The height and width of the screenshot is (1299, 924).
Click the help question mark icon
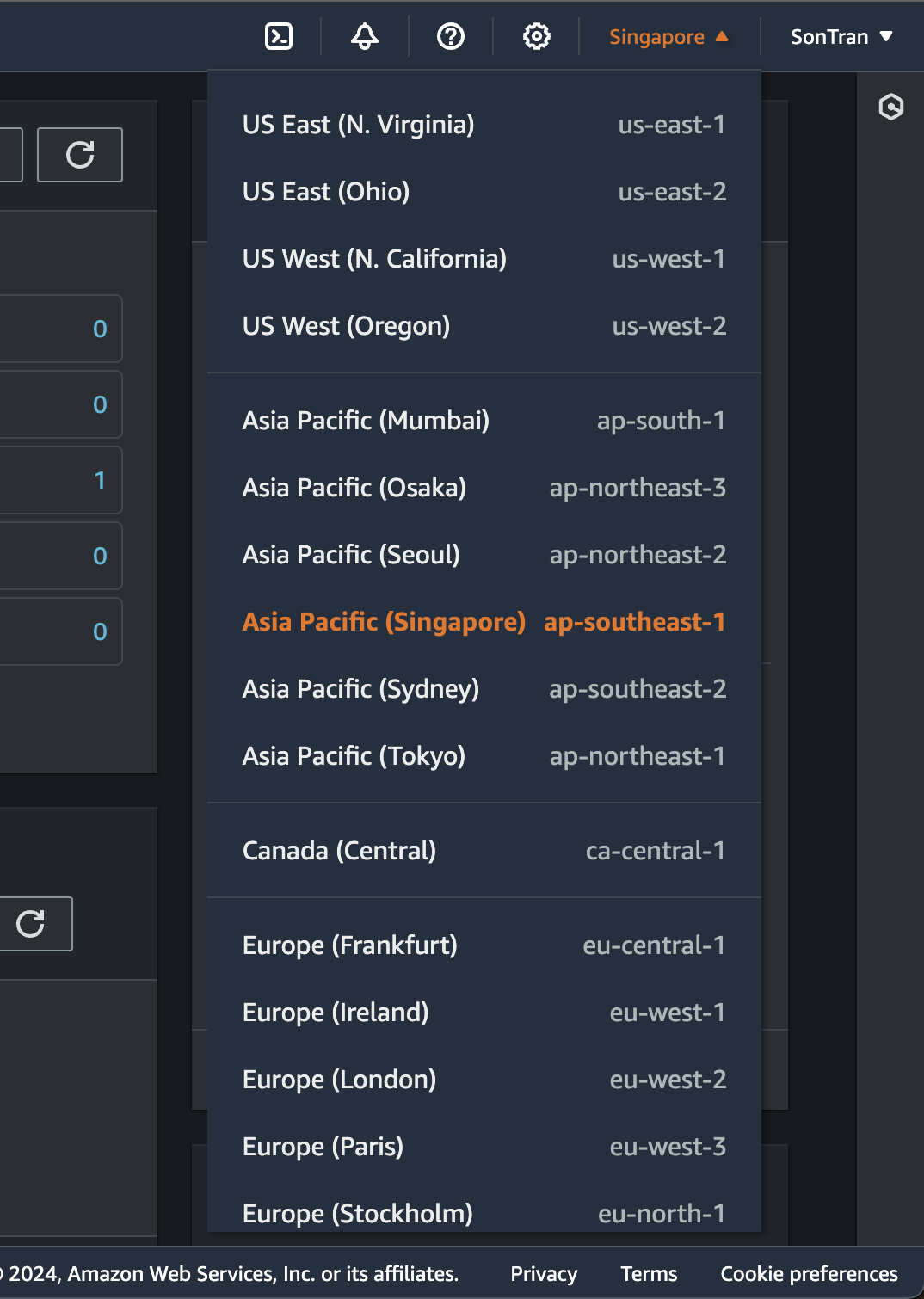point(451,36)
